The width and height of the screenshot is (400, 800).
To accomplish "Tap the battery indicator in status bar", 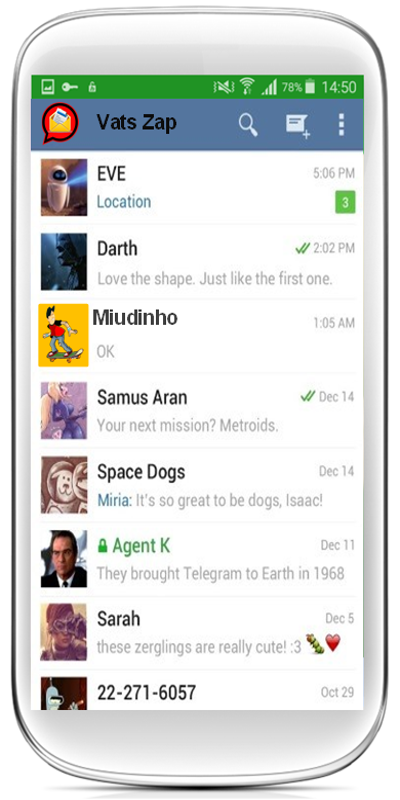I will [x=310, y=87].
